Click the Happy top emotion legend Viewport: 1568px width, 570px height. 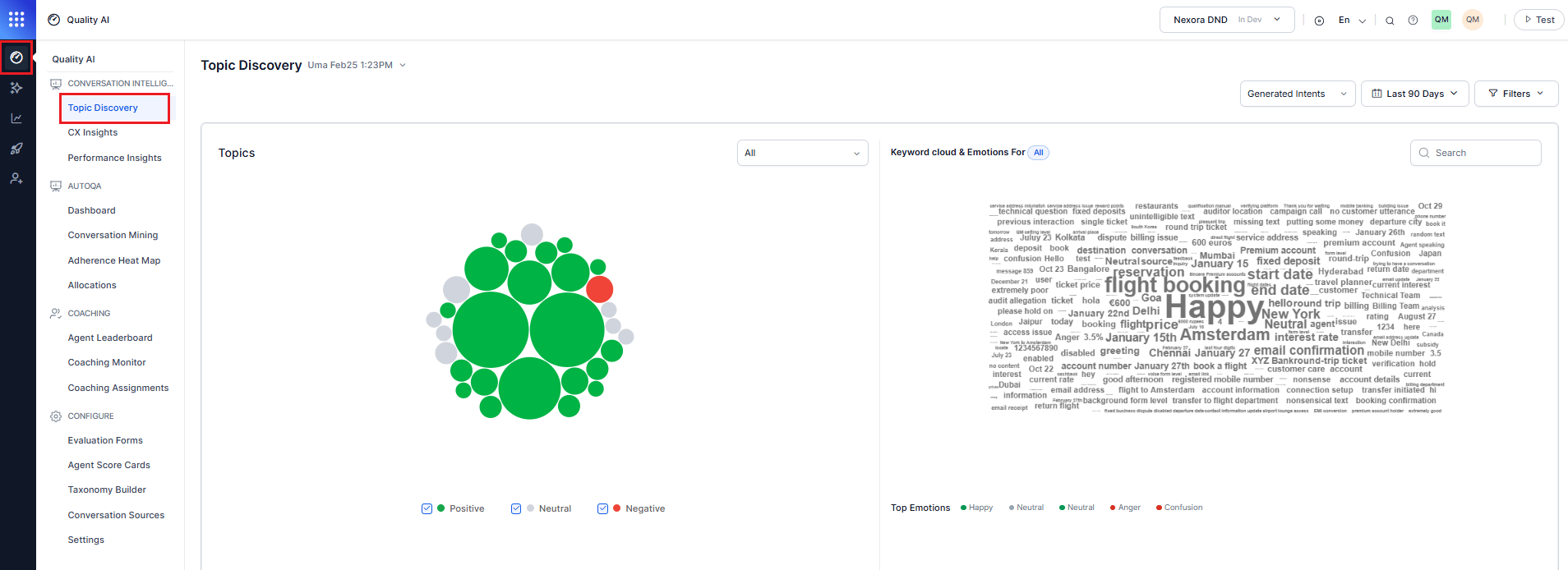(x=977, y=508)
